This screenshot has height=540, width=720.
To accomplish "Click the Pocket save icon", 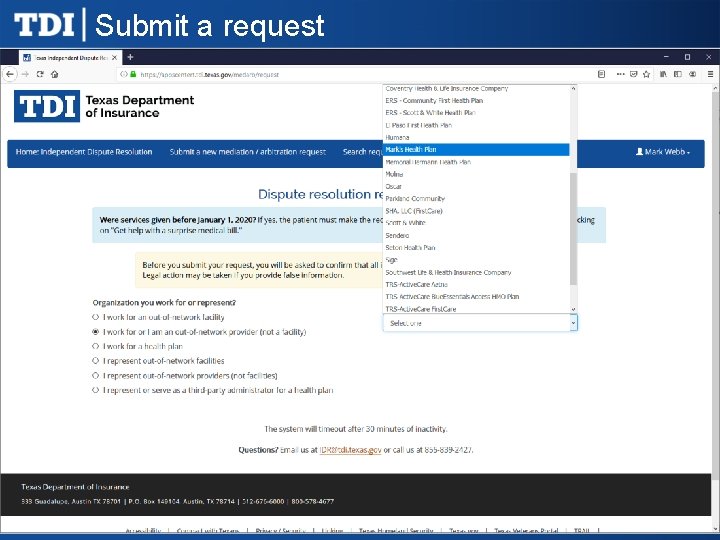I will (634, 74).
